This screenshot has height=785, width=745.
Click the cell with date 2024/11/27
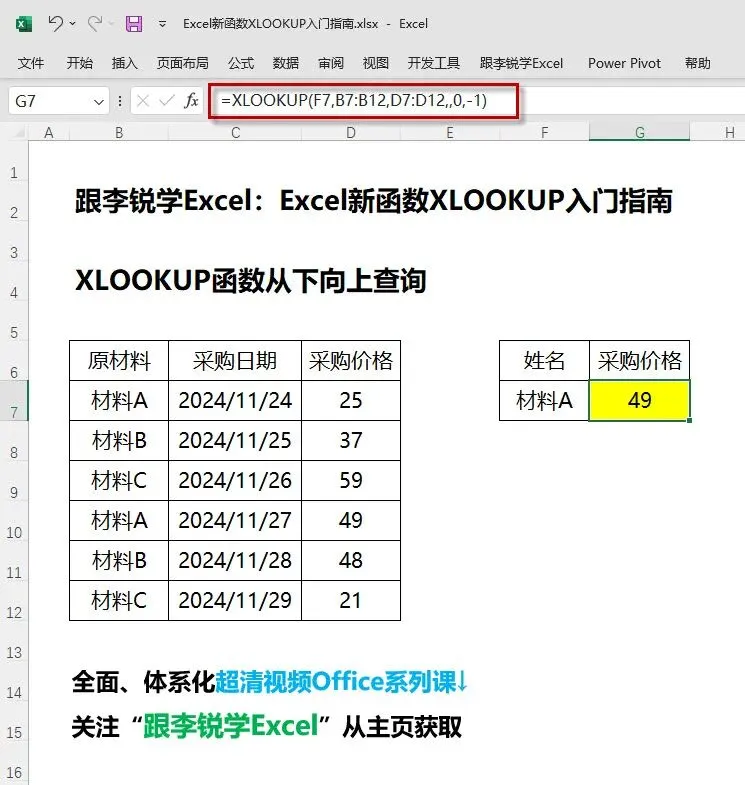tap(235, 521)
